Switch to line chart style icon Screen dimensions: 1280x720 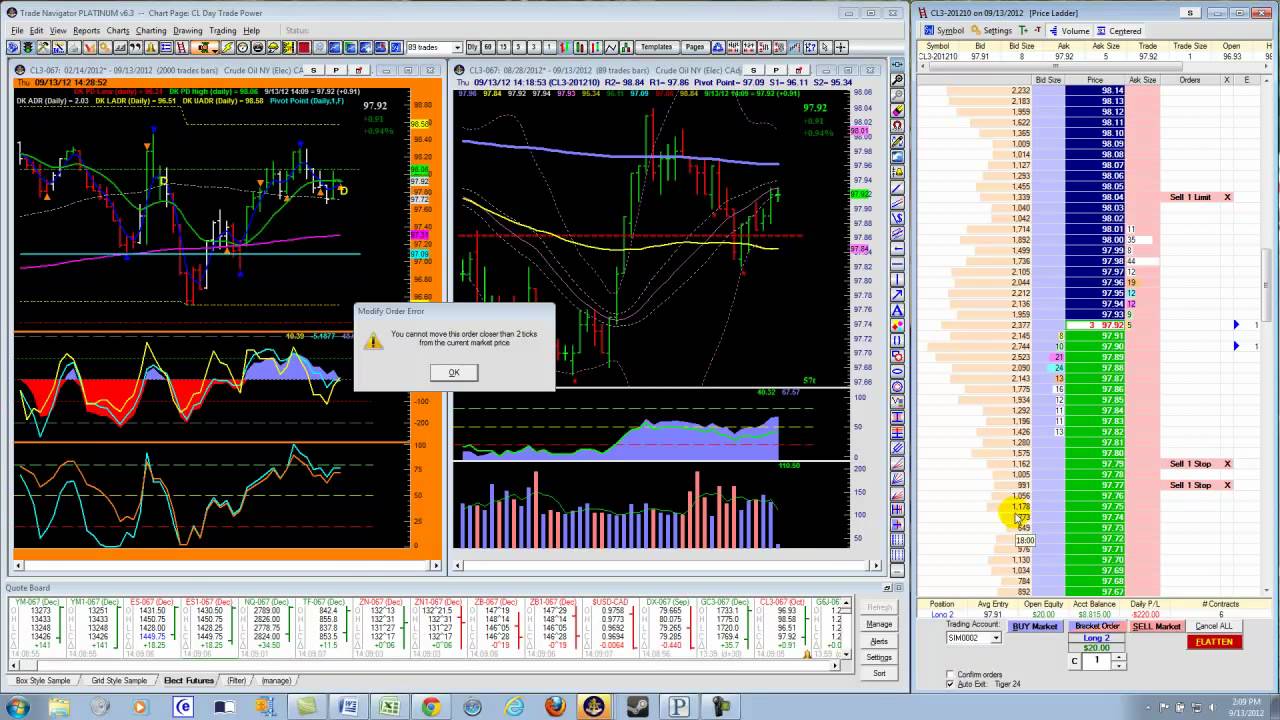(x=611, y=47)
